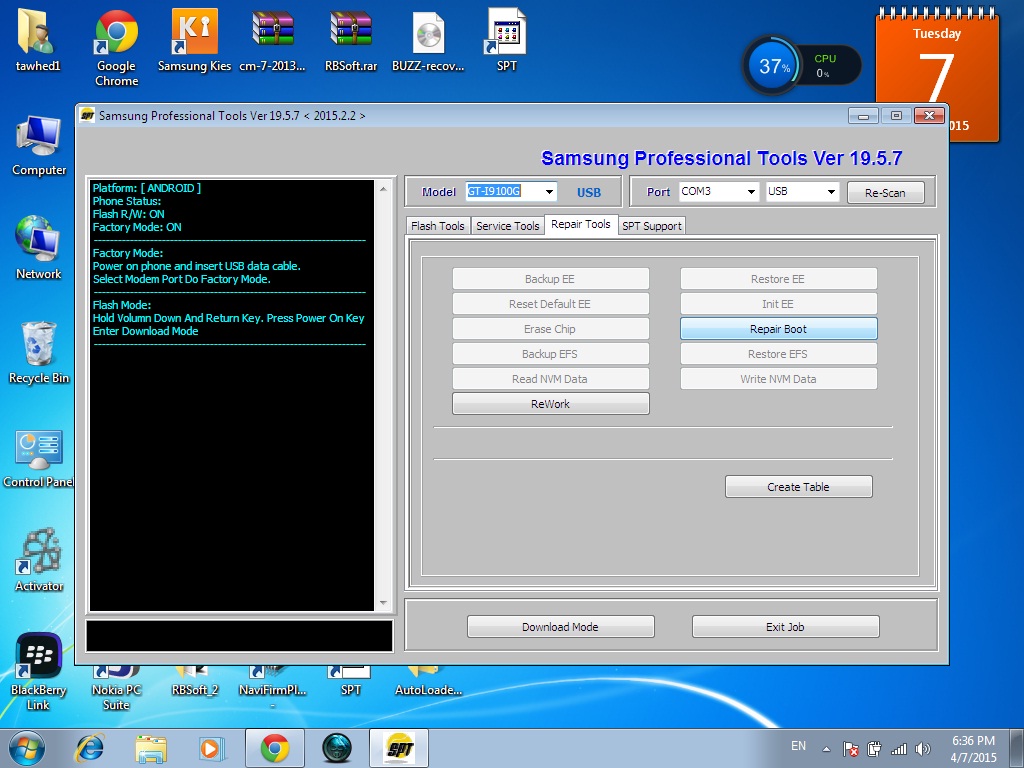
Task: Click the taskbar clock showing 6:36 PM
Action: (973, 749)
